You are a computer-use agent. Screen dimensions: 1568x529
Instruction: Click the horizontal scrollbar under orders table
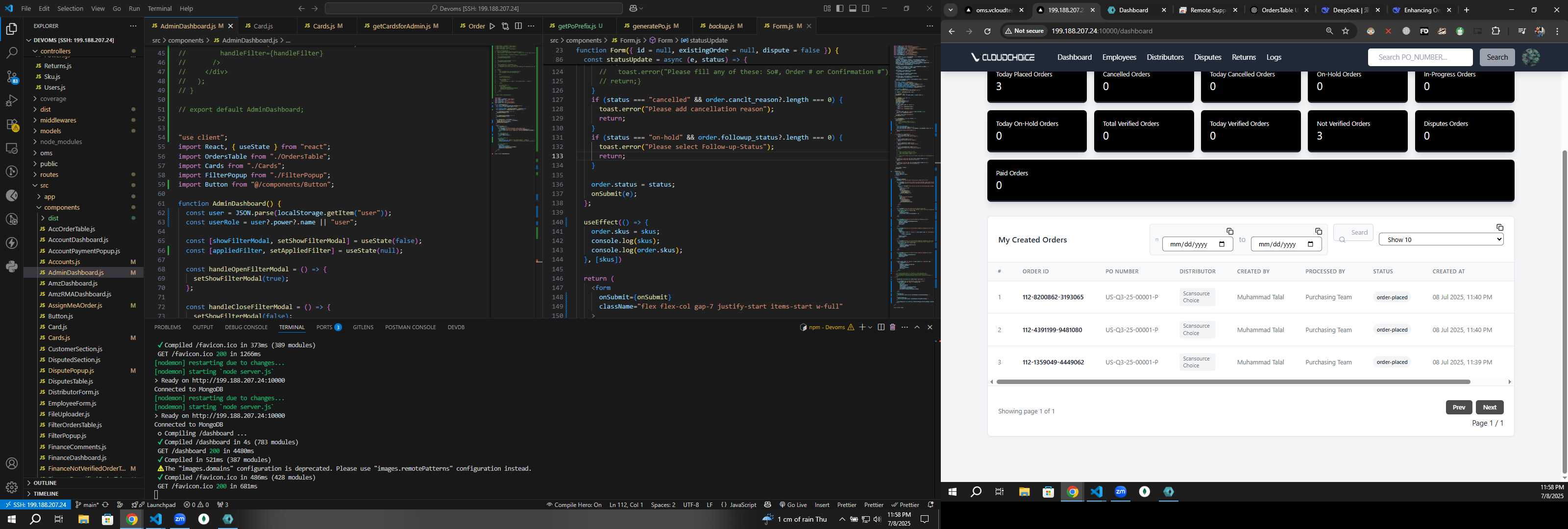point(1233,382)
